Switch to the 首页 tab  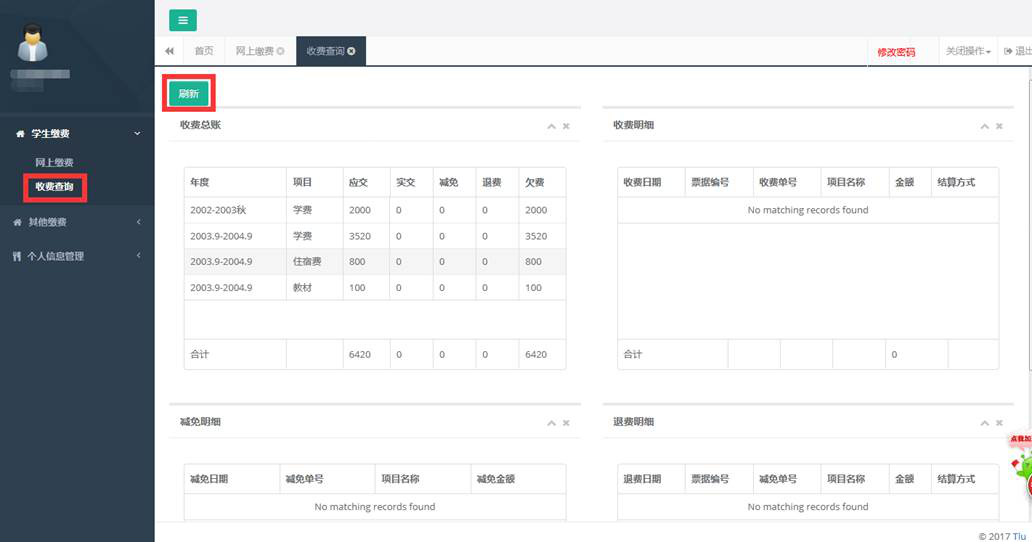(204, 51)
